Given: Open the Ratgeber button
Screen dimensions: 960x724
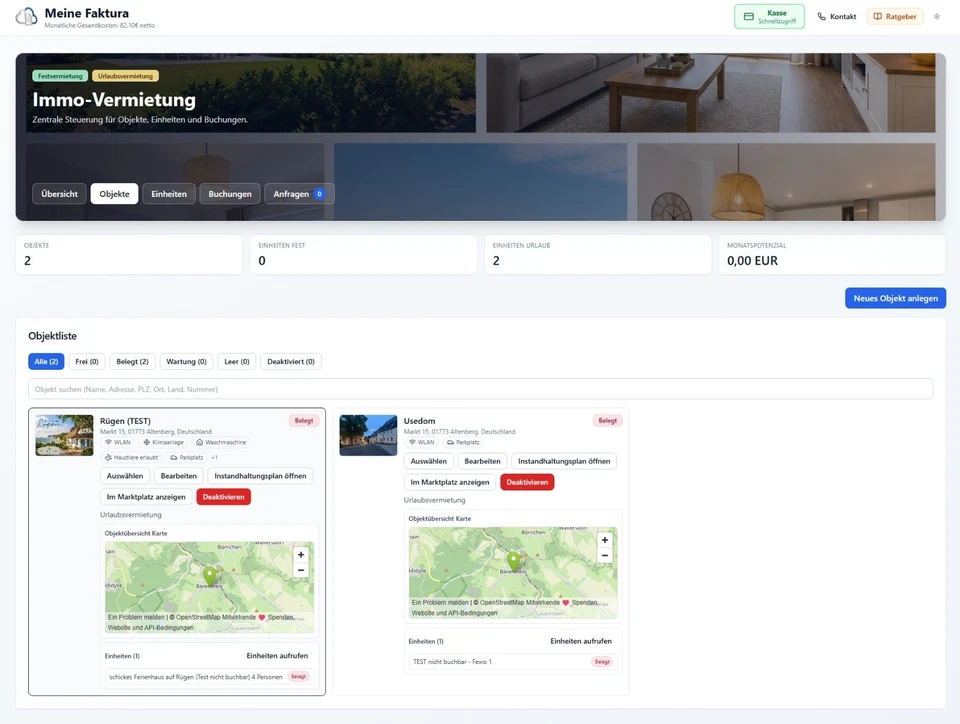Looking at the screenshot, I should click(894, 17).
